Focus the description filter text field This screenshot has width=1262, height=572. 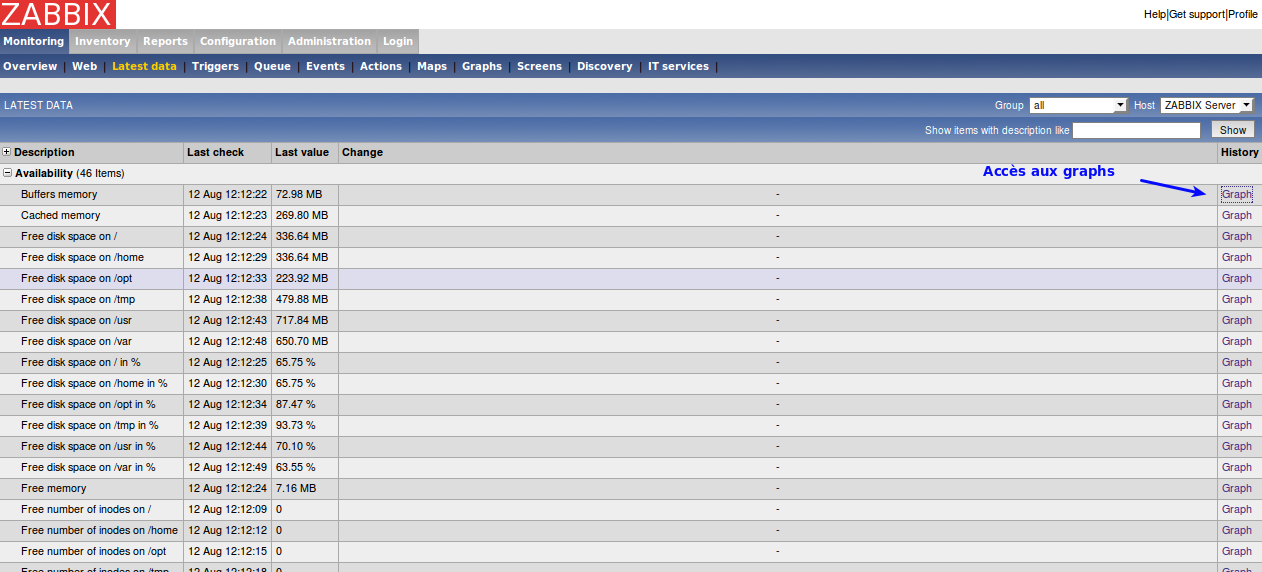pos(1136,130)
